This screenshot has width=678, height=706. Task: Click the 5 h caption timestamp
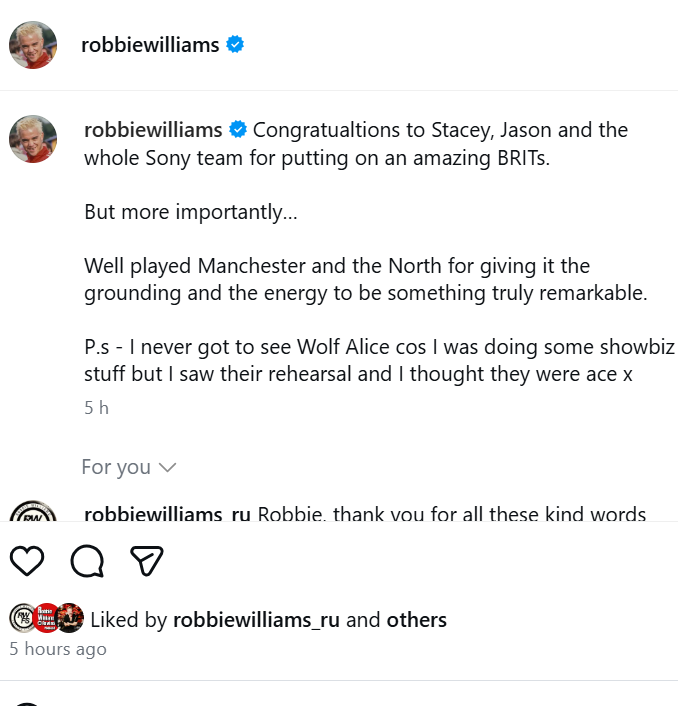click(x=96, y=408)
